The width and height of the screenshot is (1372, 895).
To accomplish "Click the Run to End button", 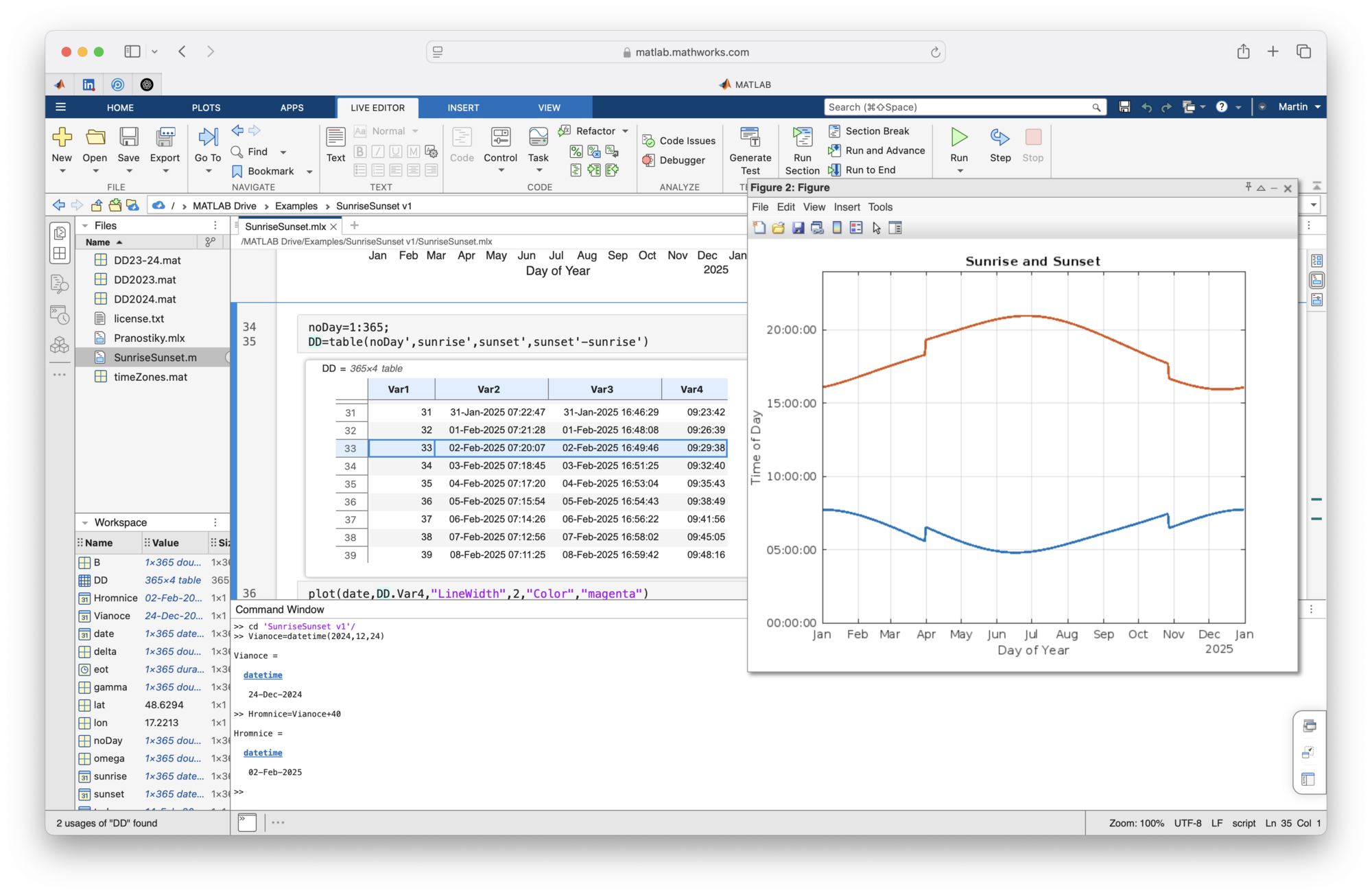I will click(862, 170).
